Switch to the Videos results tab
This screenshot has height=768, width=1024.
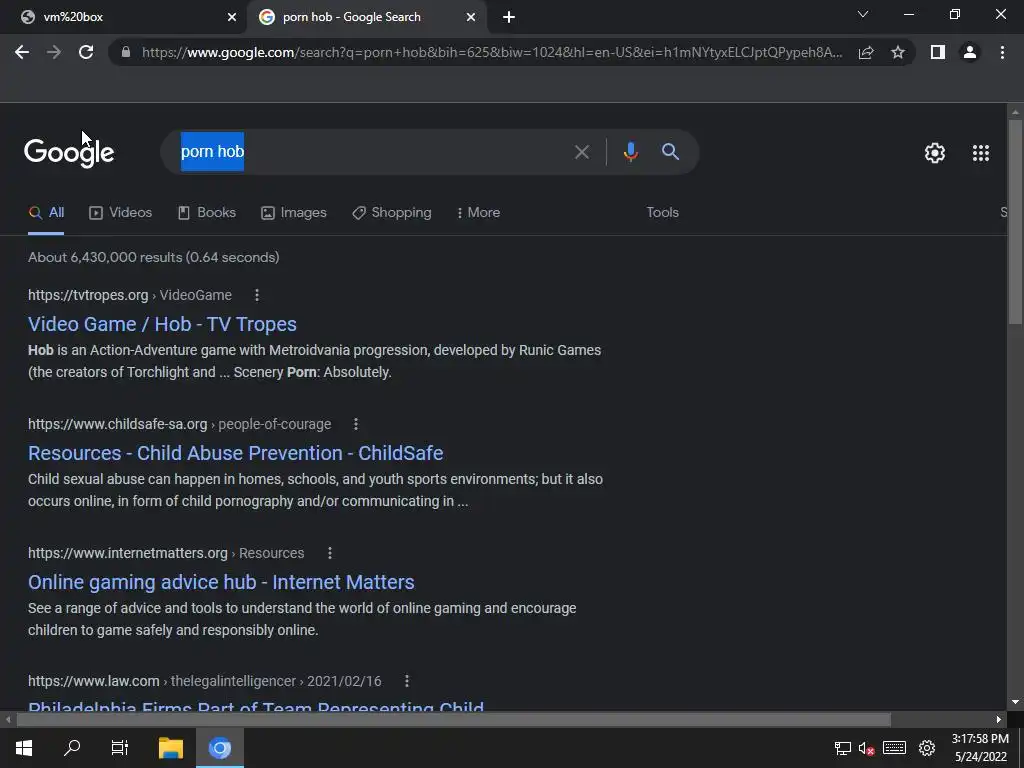(121, 213)
